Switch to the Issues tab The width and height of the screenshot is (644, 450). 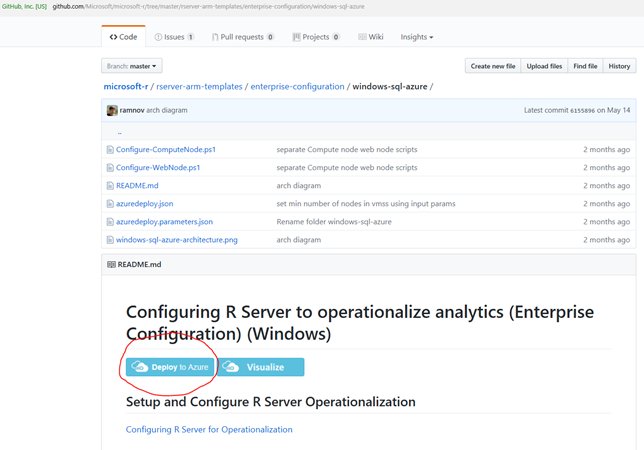point(174,37)
